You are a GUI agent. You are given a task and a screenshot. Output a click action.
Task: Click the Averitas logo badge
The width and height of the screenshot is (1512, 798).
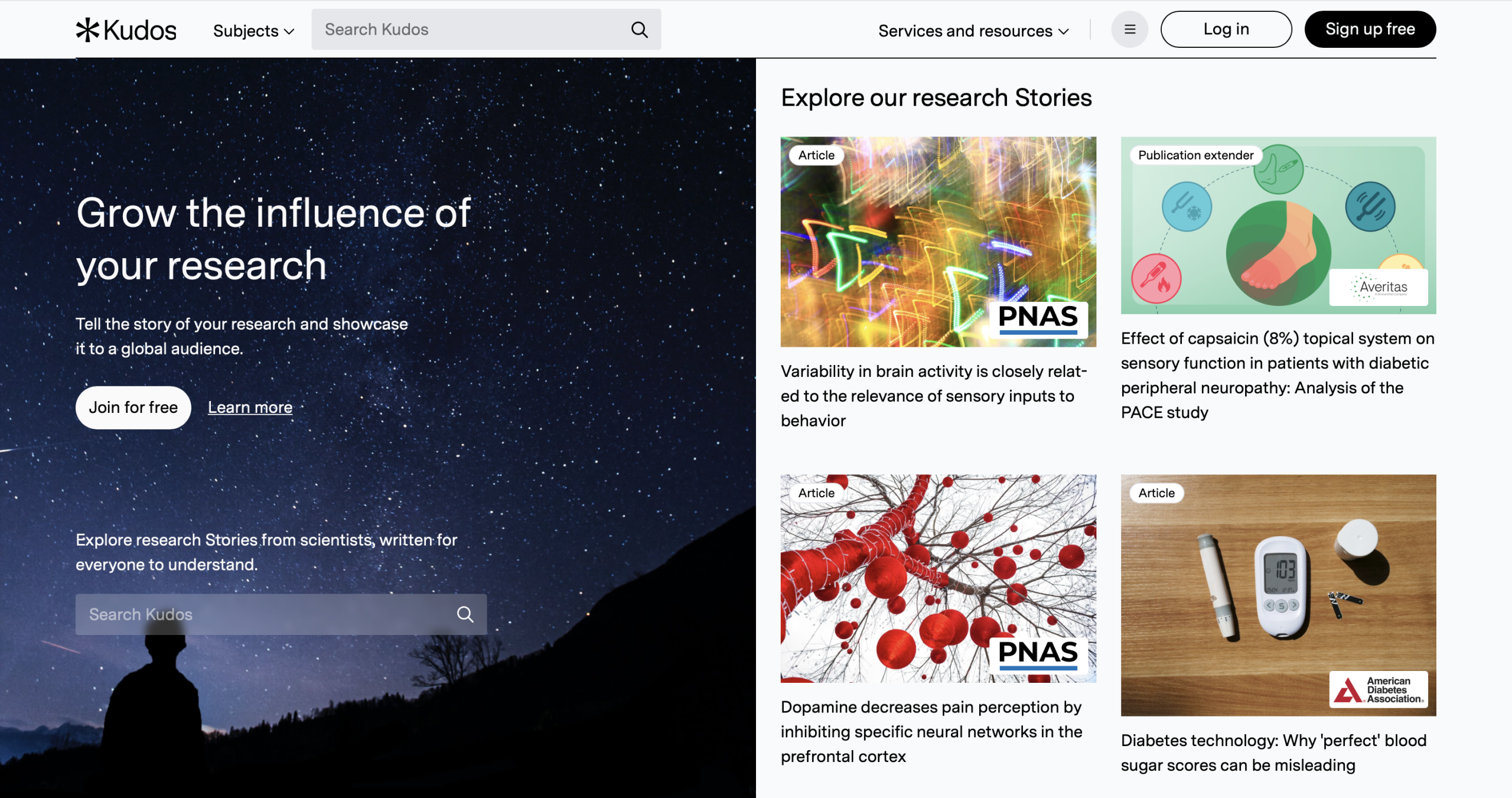pos(1379,288)
